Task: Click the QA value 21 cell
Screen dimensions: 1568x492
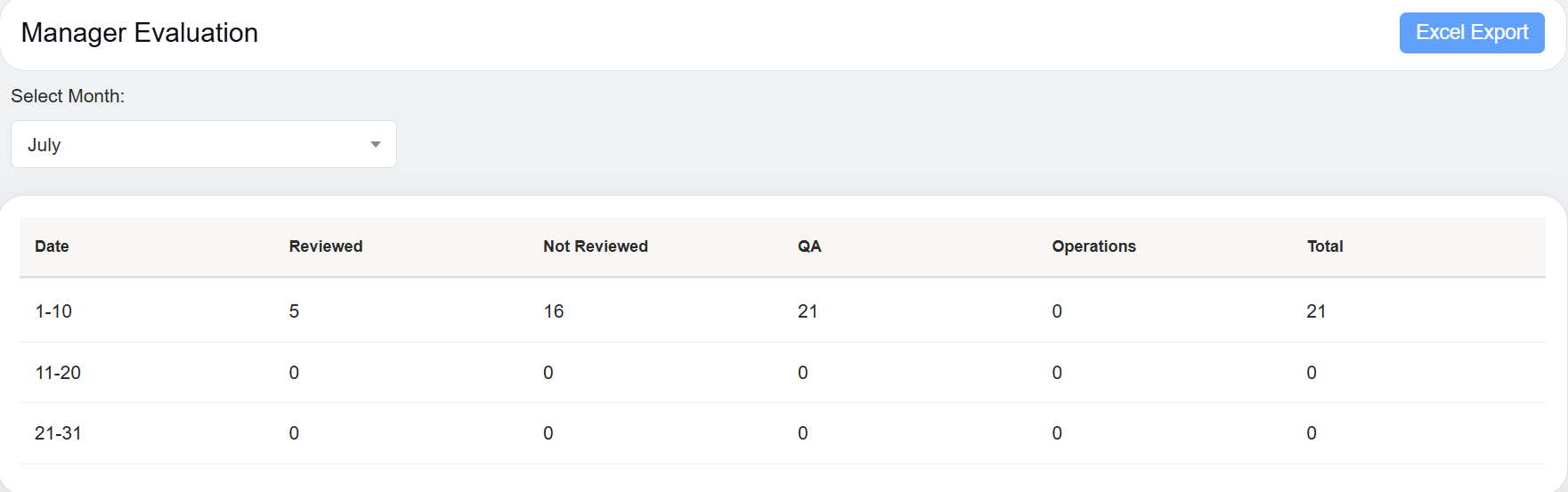Action: (x=807, y=311)
